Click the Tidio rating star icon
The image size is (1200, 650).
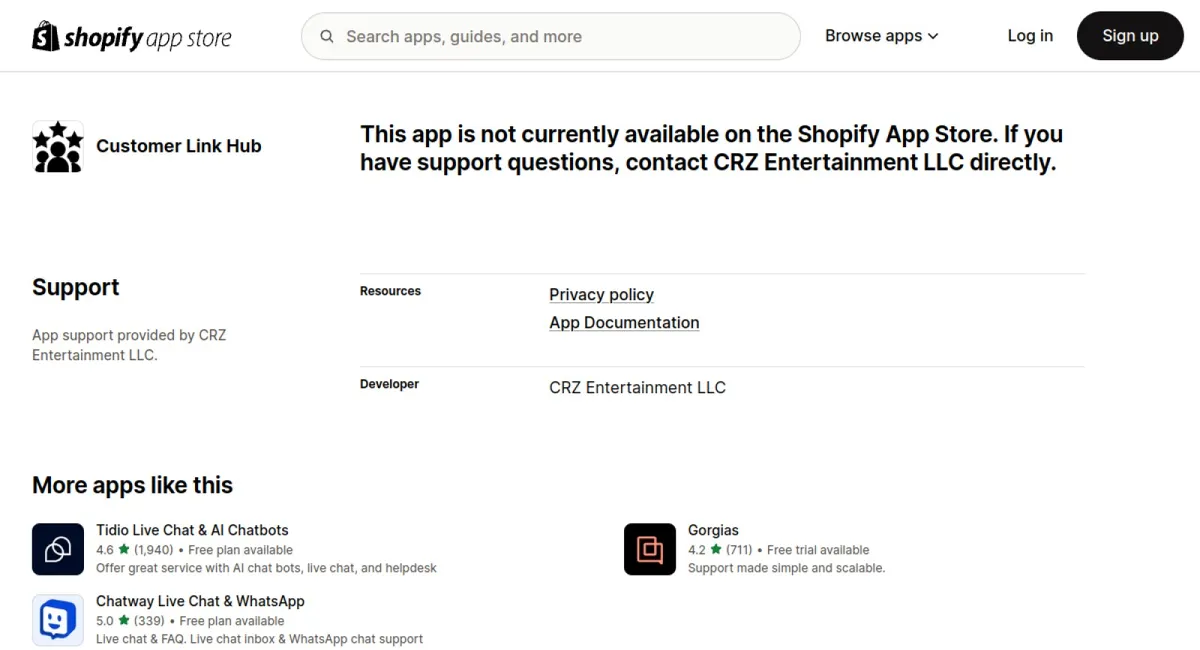[x=124, y=549]
